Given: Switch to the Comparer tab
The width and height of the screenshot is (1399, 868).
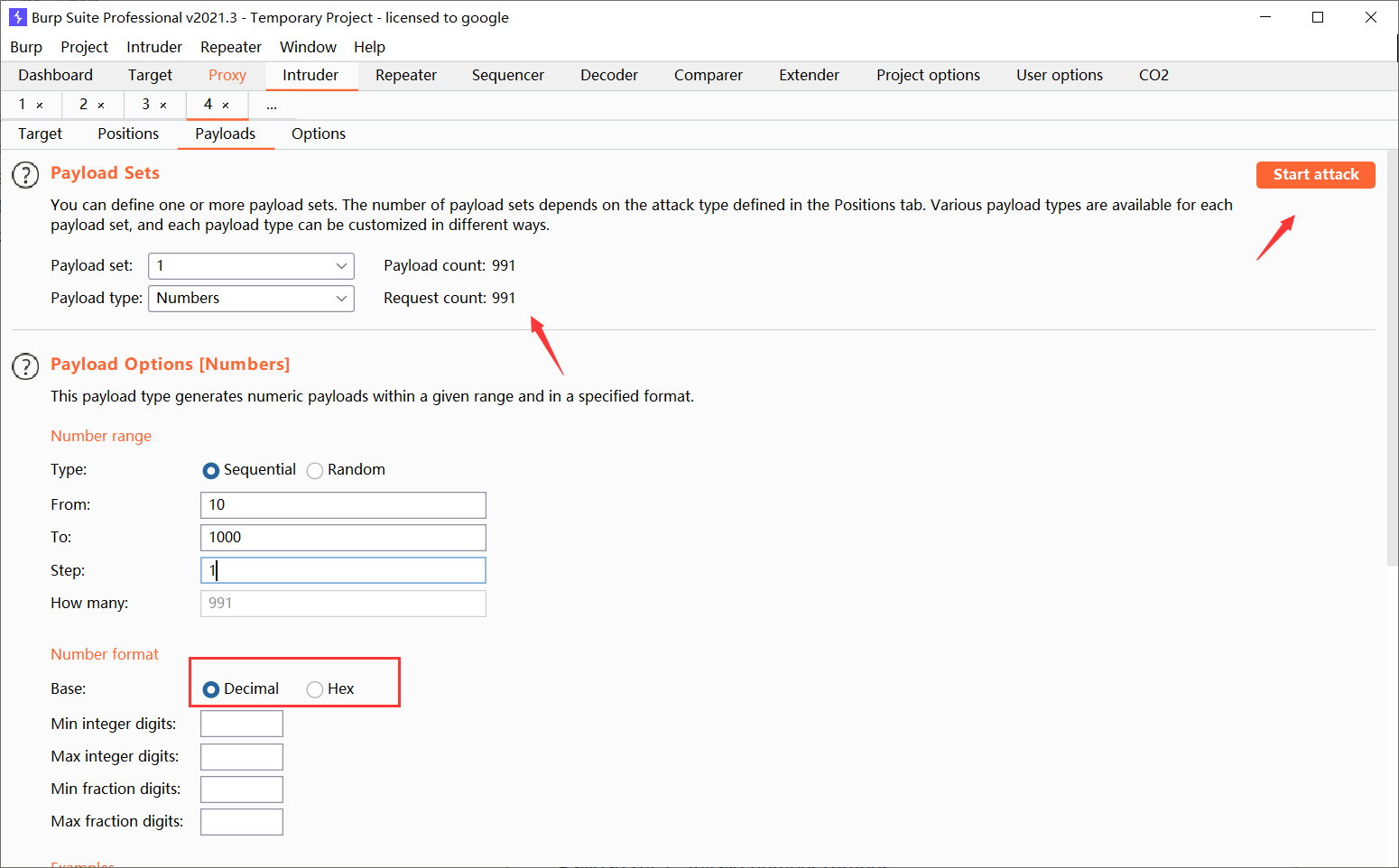Looking at the screenshot, I should coord(709,76).
